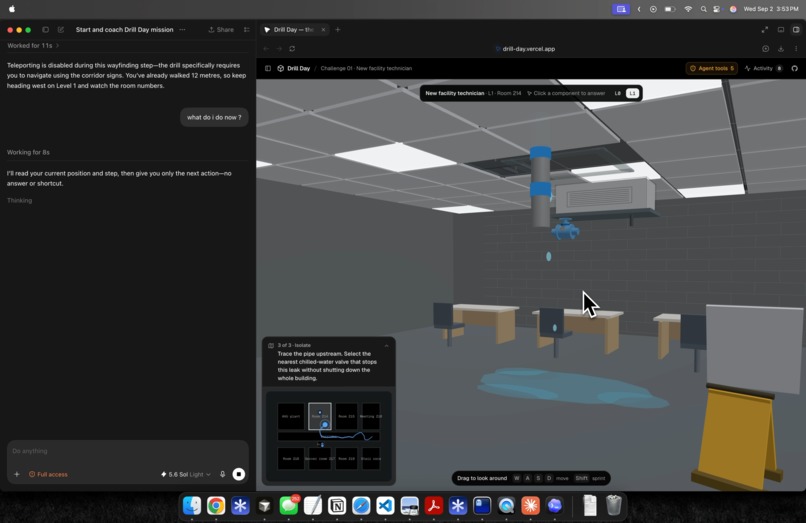The height and width of the screenshot is (523, 806).
Task: Click the W move key hint
Action: pyautogui.click(x=517, y=478)
